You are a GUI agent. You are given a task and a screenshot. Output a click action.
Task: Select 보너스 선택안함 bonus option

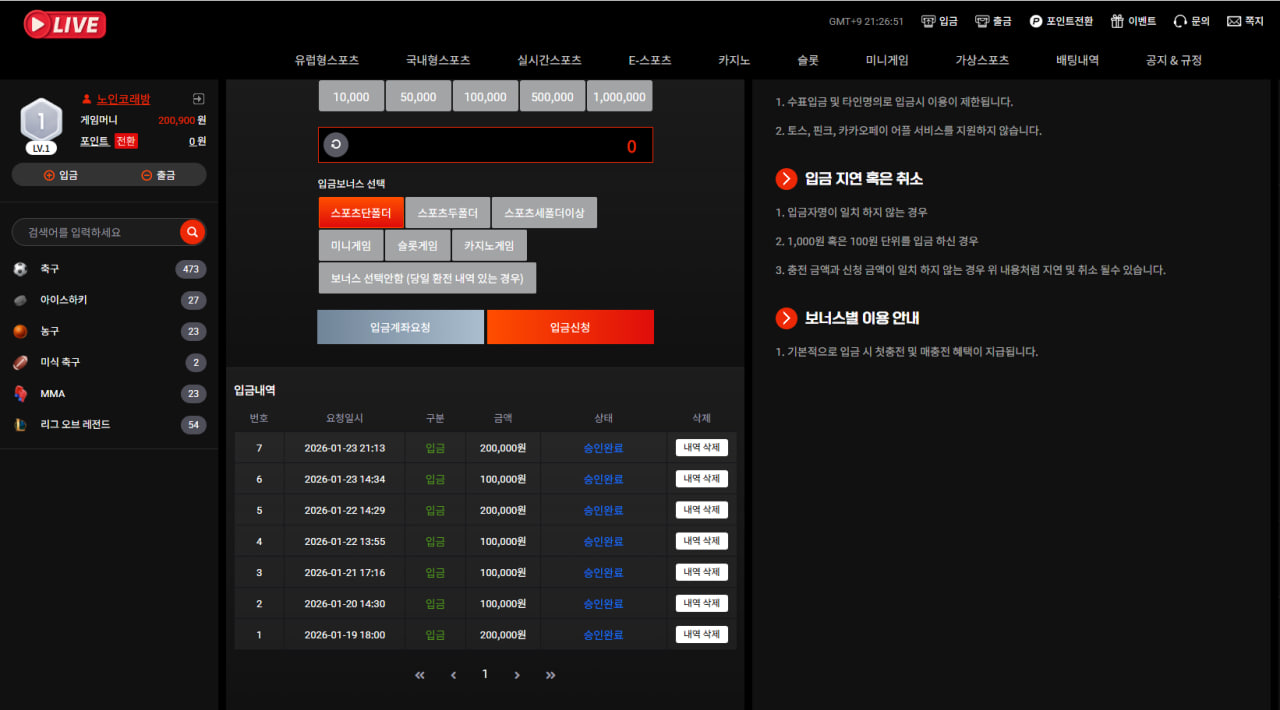tap(427, 279)
